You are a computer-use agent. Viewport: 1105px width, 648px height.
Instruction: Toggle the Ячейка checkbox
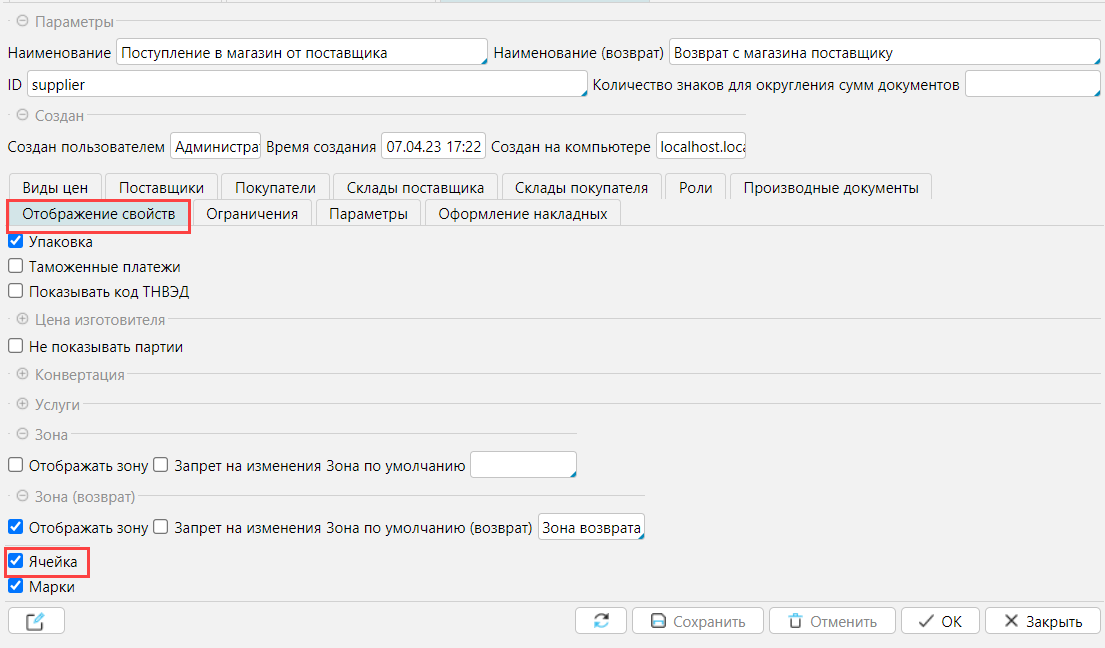[x=16, y=562]
